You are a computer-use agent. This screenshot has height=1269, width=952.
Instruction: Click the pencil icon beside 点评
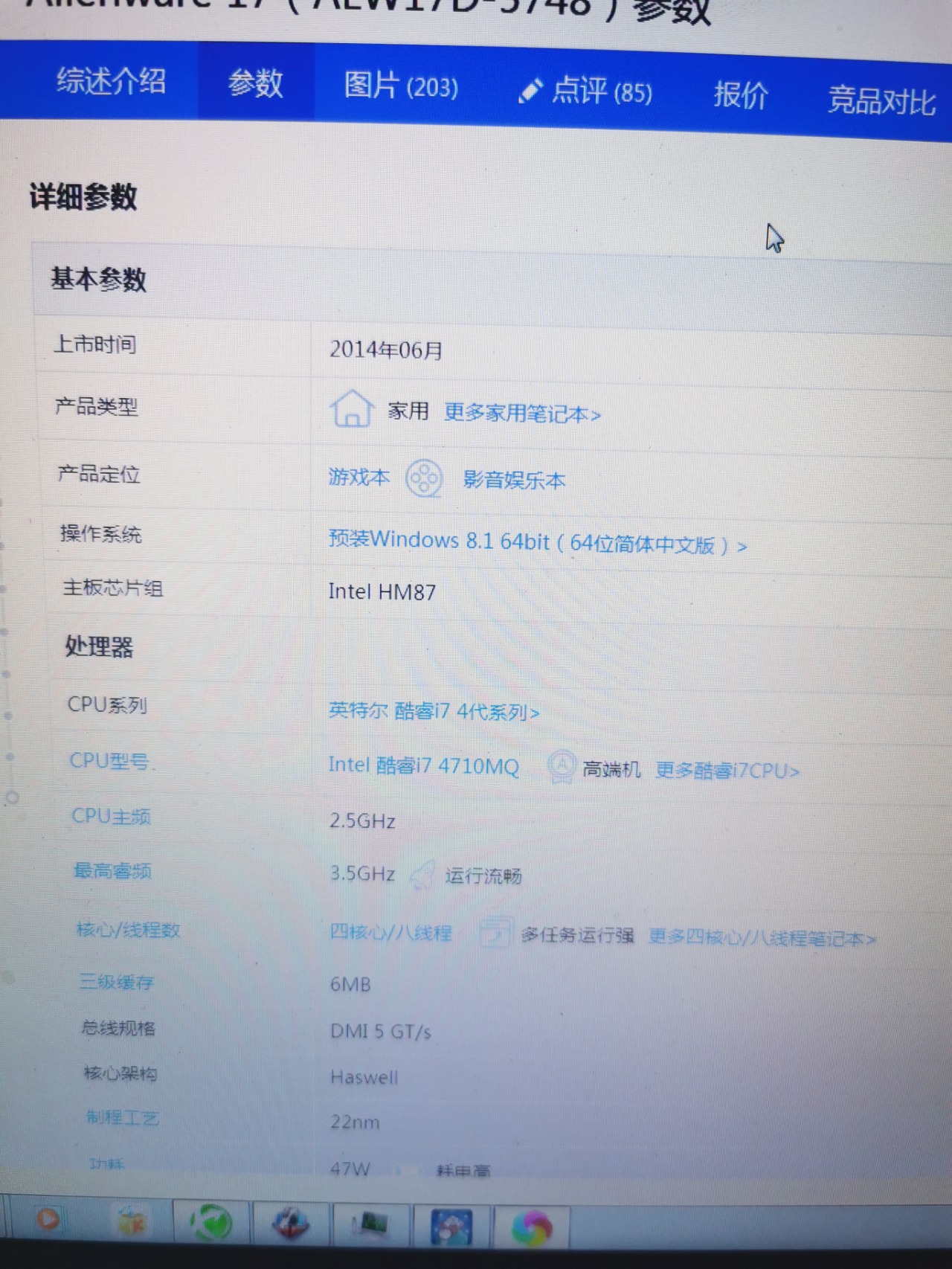(531, 90)
